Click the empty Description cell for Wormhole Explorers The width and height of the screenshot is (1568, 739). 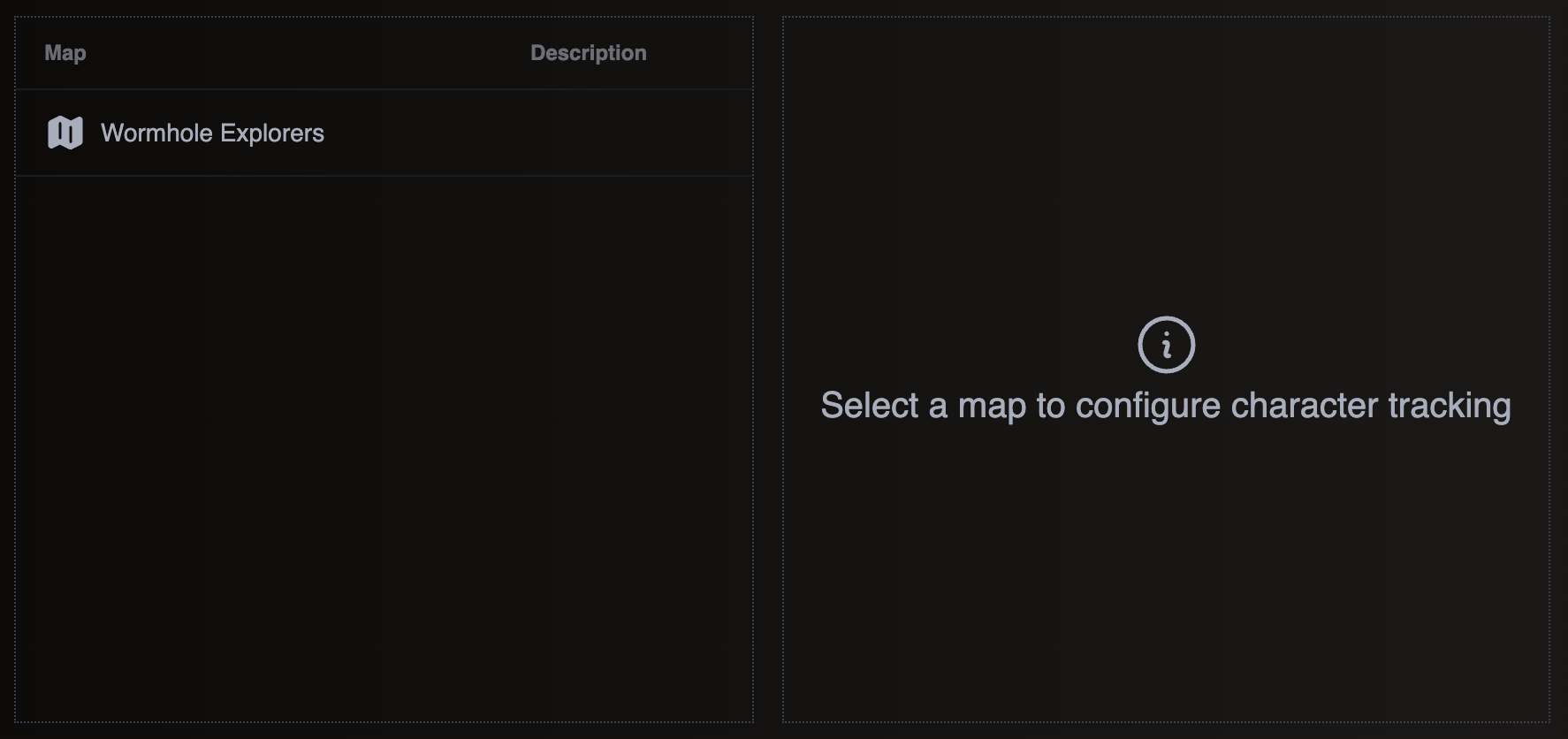588,133
